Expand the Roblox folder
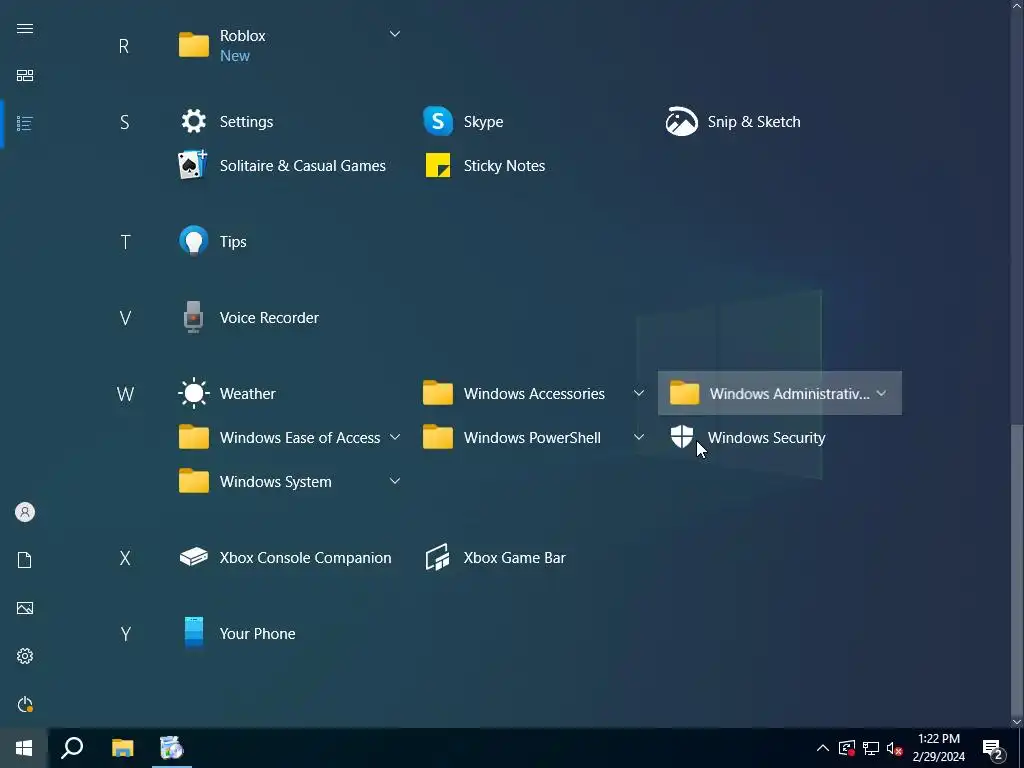This screenshot has width=1024, height=768. pos(394,34)
